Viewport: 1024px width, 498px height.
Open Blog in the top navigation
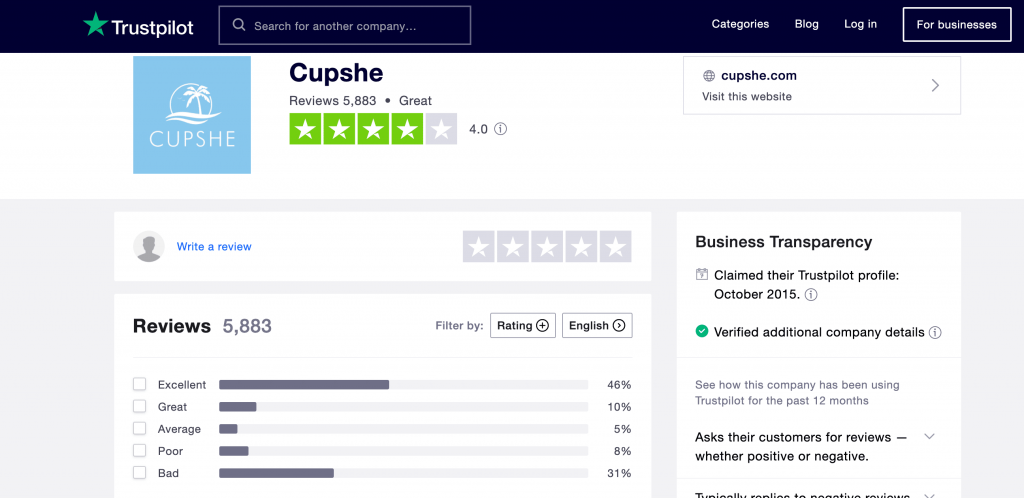click(x=807, y=24)
